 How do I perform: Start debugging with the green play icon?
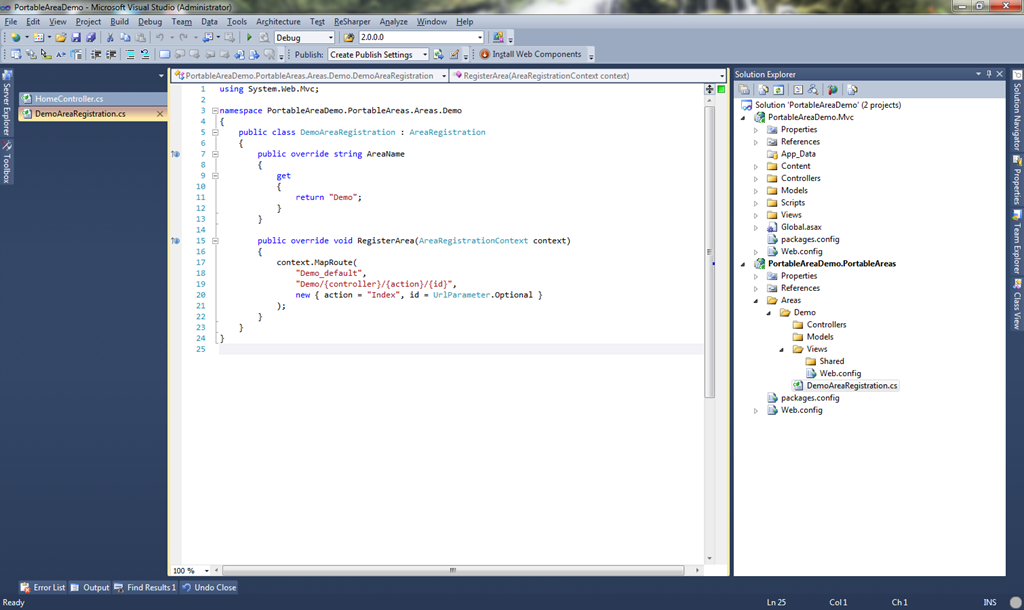249,37
